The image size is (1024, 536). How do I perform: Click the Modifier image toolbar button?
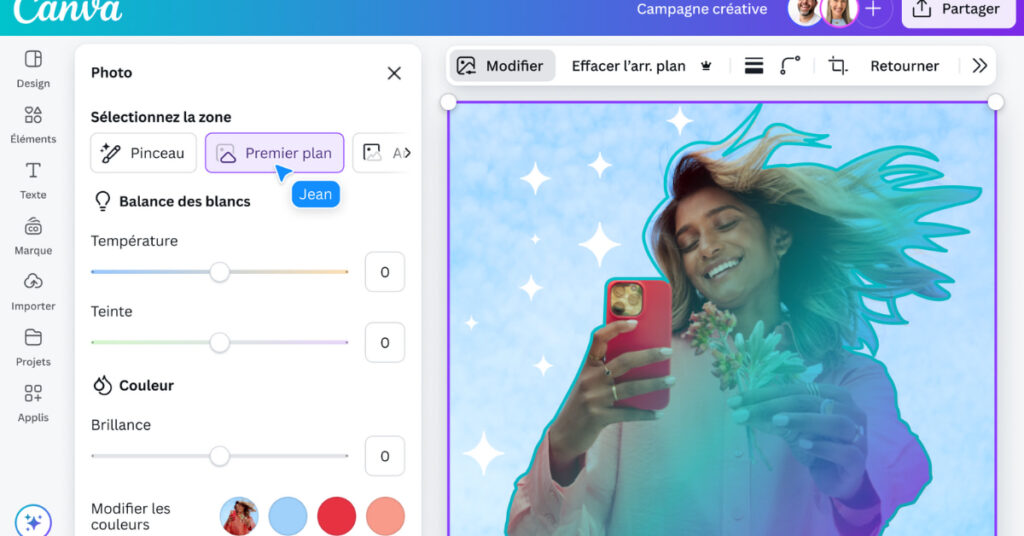pyautogui.click(x=502, y=66)
